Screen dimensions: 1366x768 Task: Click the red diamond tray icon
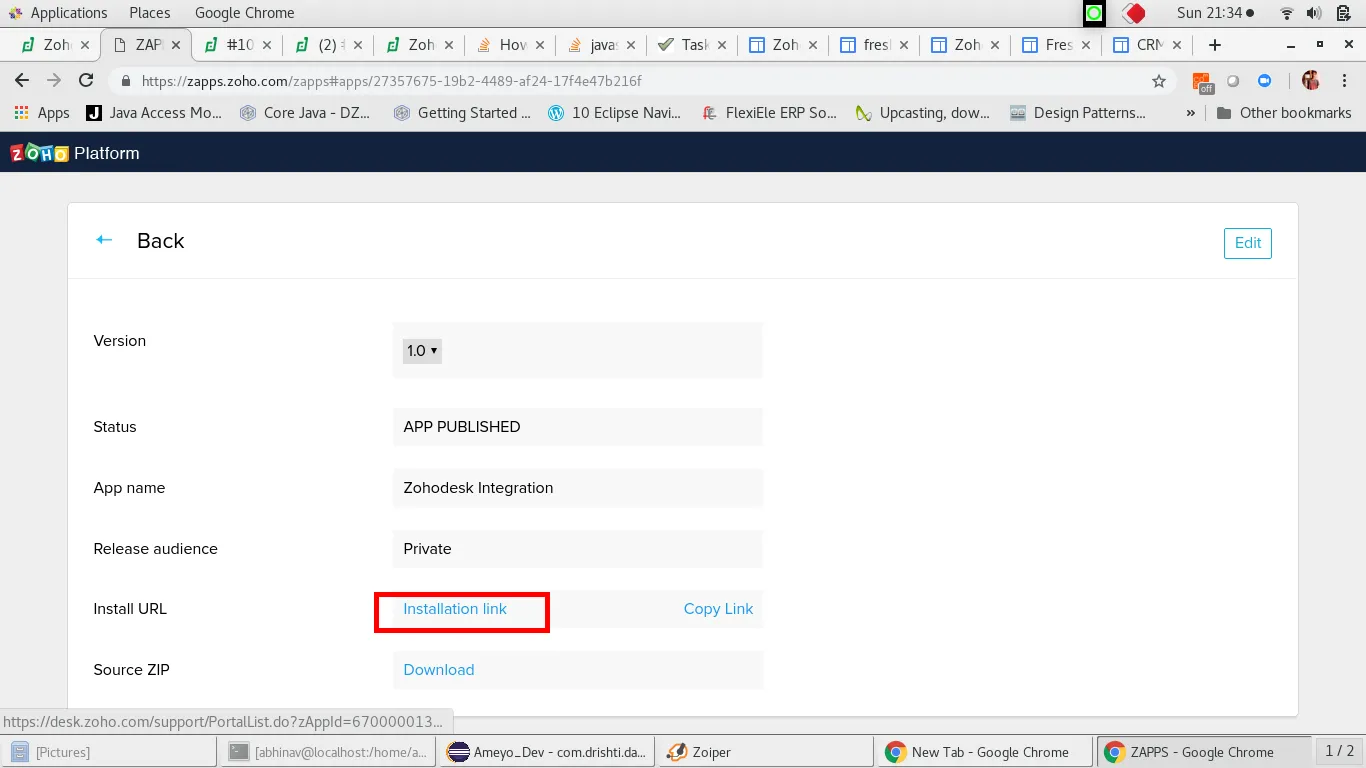pos(1133,13)
